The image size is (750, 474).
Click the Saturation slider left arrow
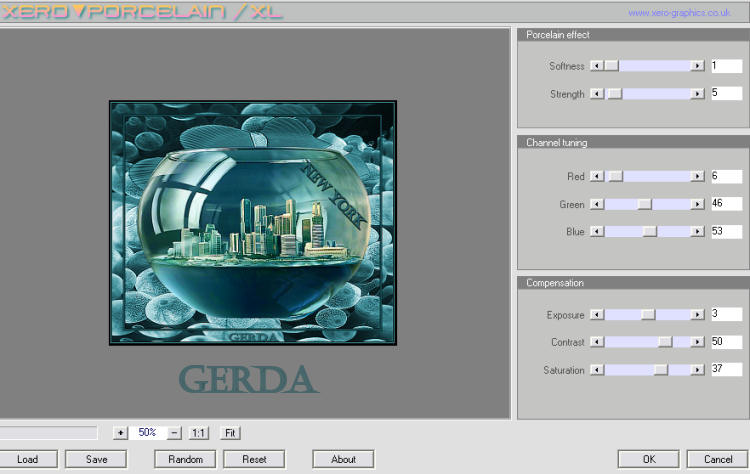[x=596, y=370]
